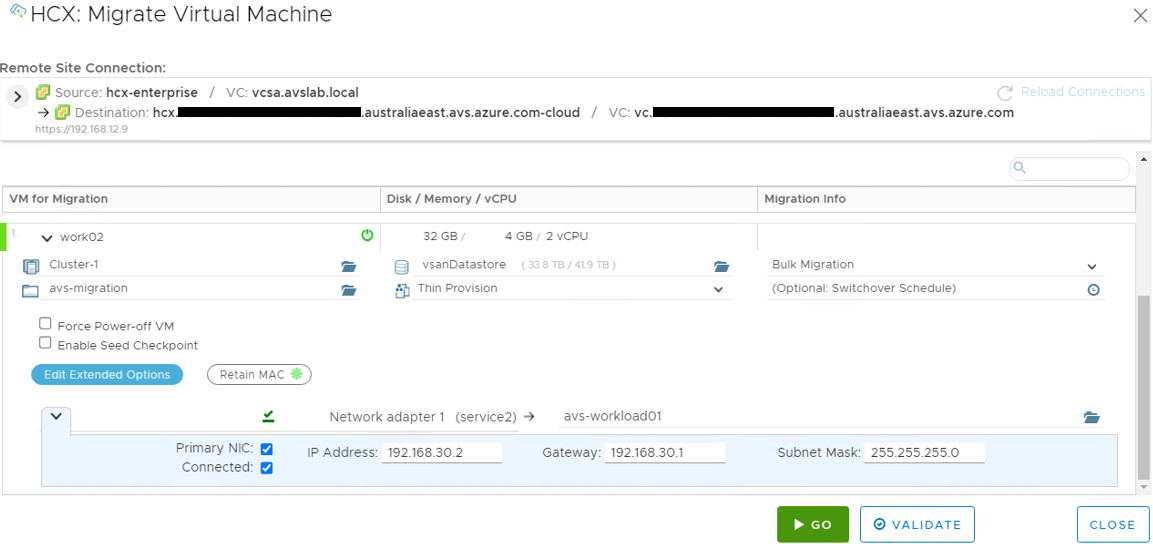The image size is (1153, 544).
Task: Click the search magnifier icon
Action: click(x=1020, y=168)
